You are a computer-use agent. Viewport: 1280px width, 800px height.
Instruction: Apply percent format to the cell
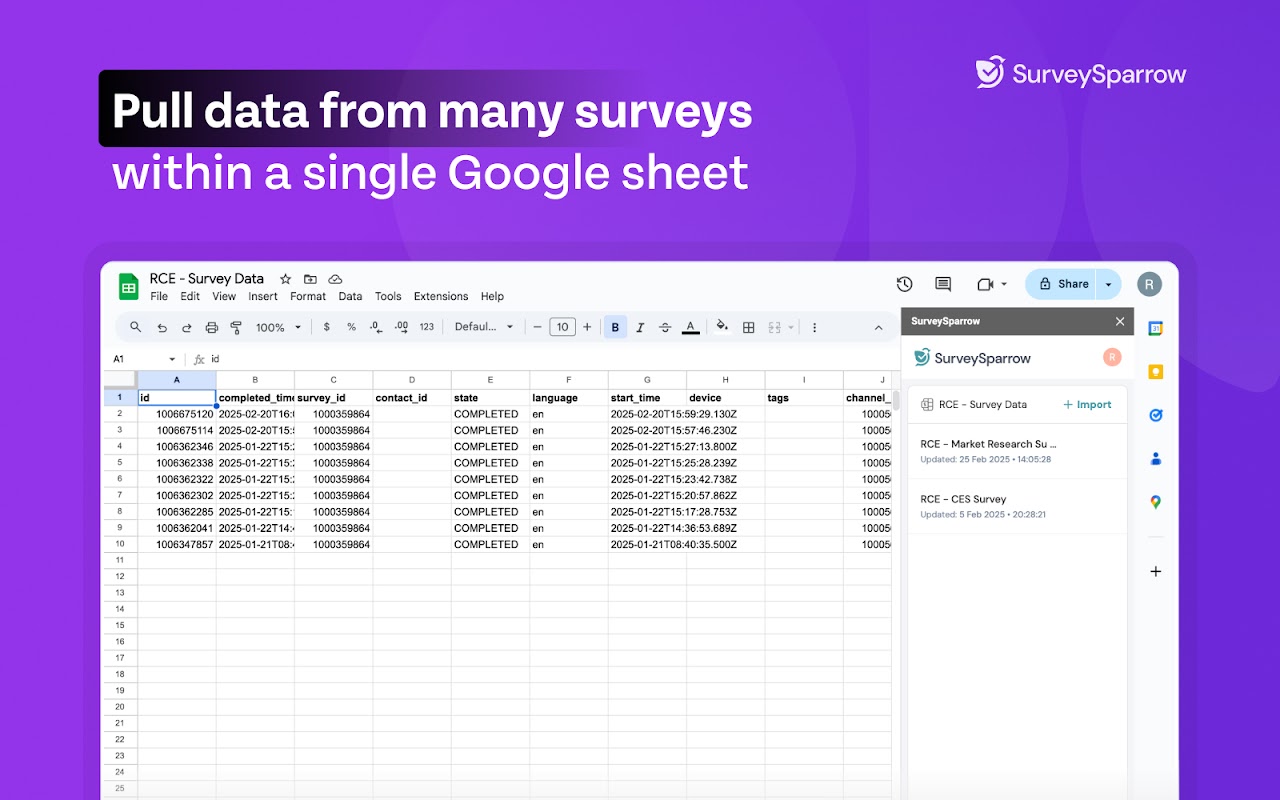coord(351,327)
